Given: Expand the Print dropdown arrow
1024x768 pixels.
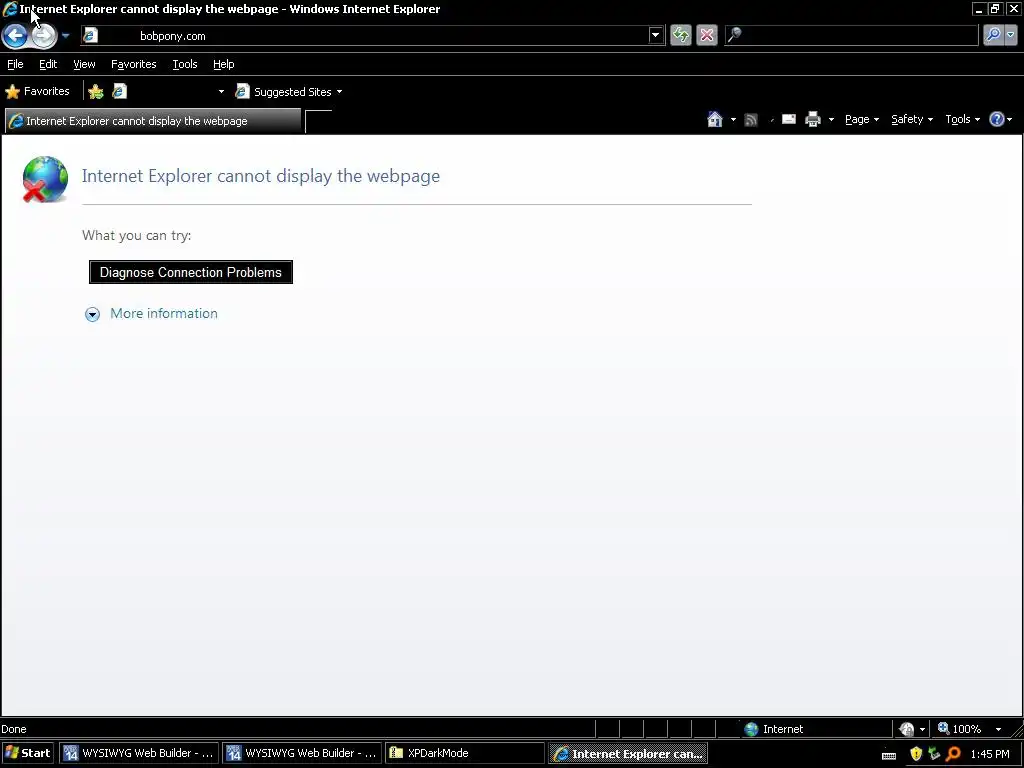Looking at the screenshot, I should point(831,120).
